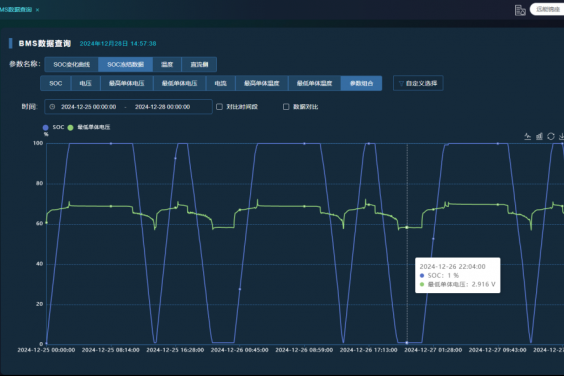Enable the 数据对比 checkbox

coord(286,107)
